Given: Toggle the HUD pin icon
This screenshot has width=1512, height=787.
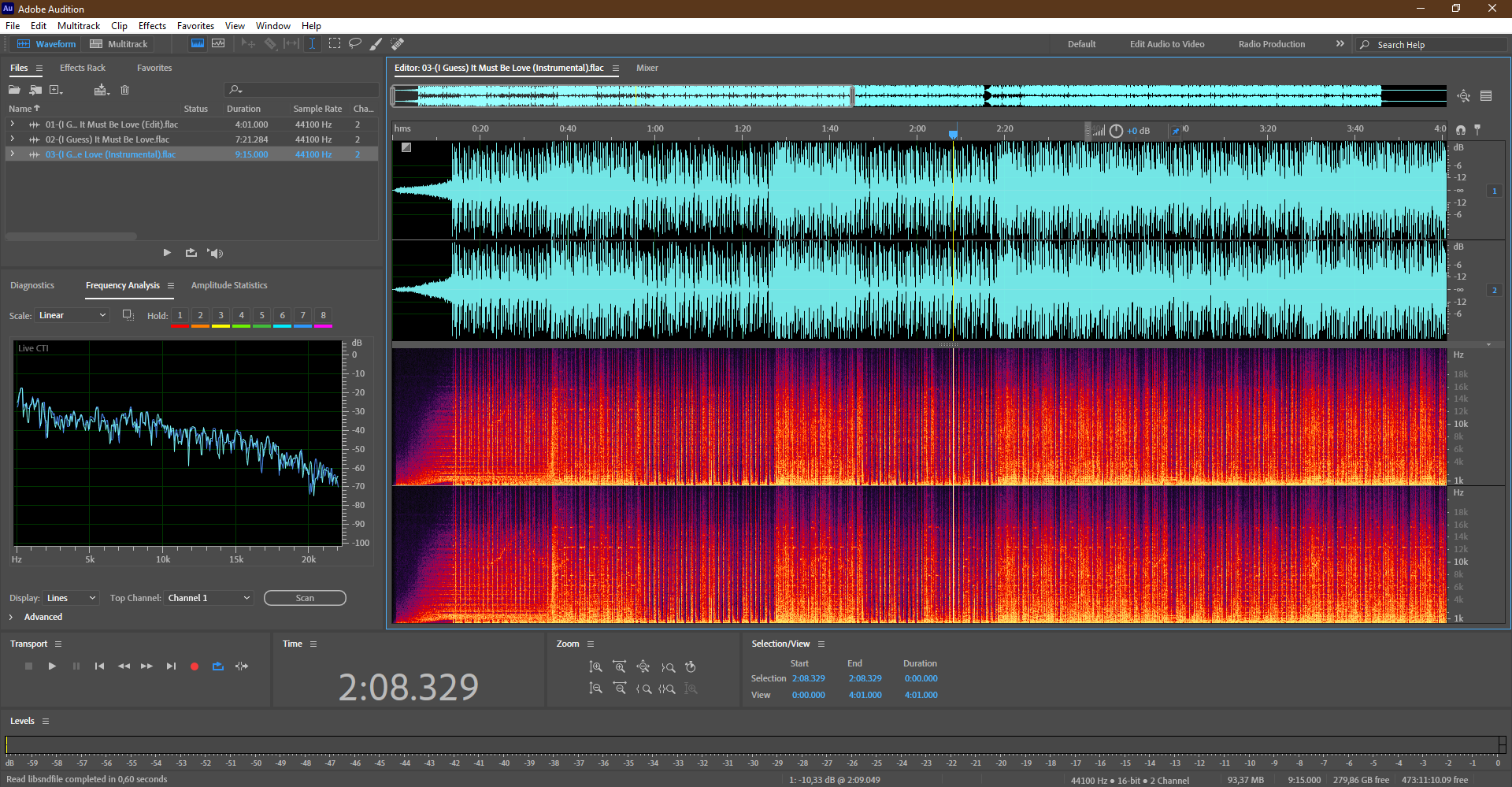Looking at the screenshot, I should [x=1176, y=131].
